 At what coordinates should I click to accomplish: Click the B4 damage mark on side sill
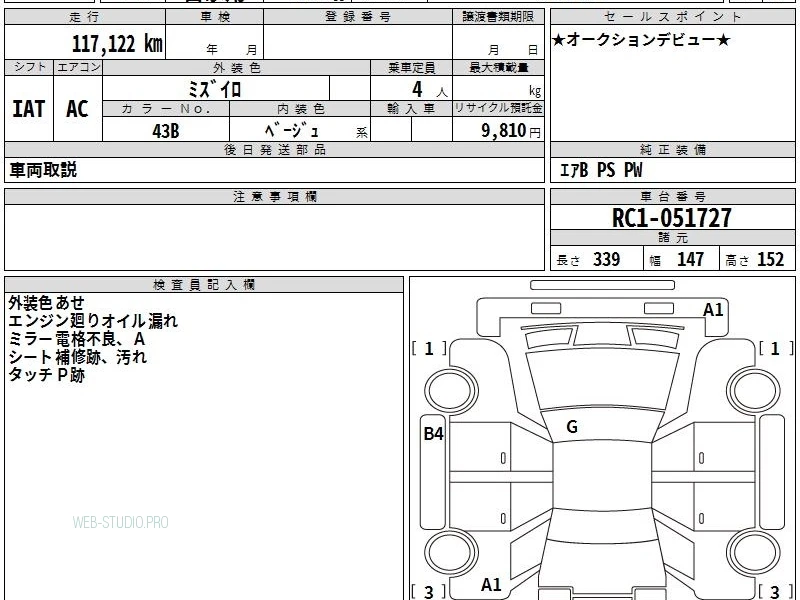pos(433,434)
